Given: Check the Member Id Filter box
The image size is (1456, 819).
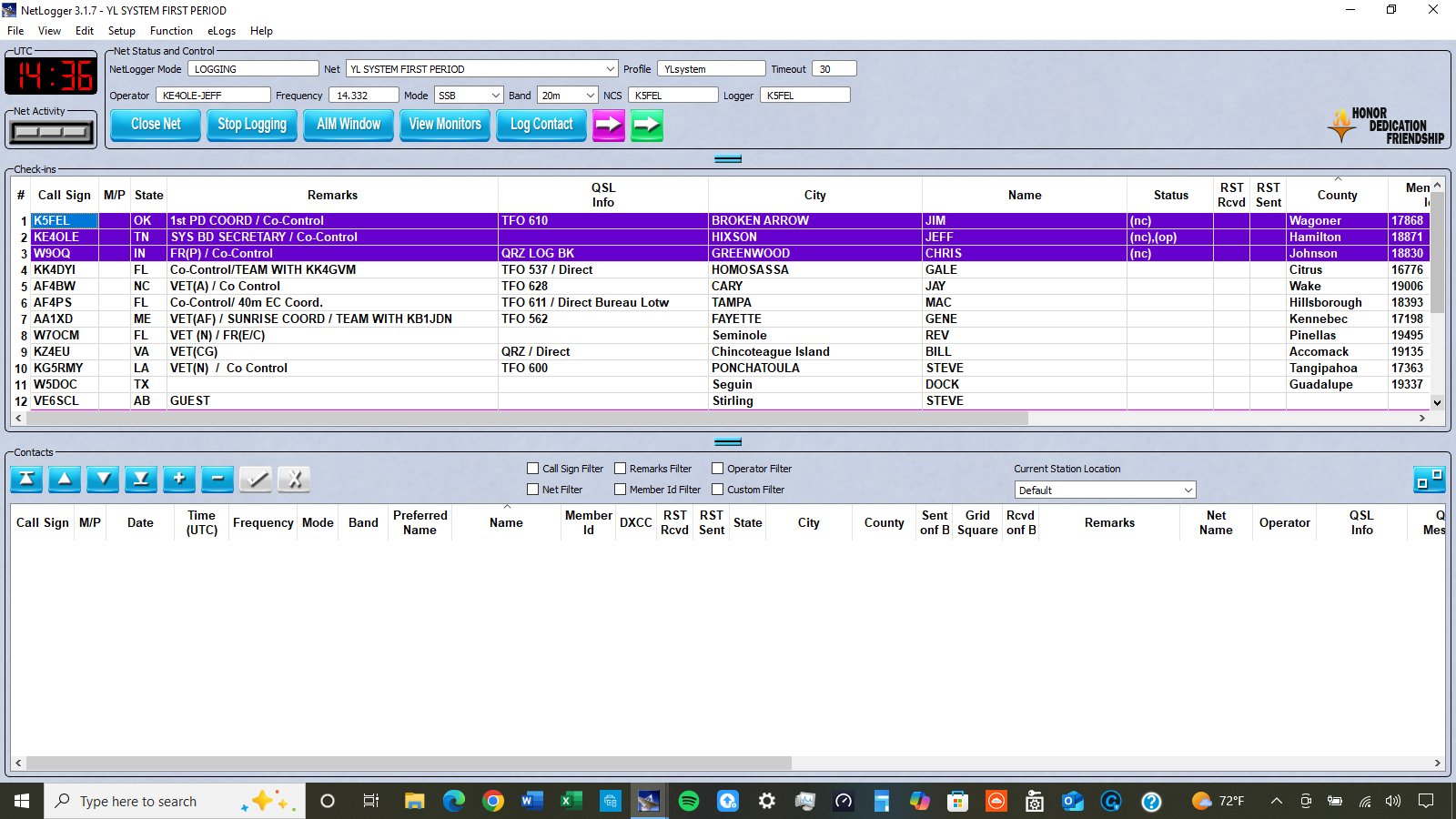Looking at the screenshot, I should click(x=621, y=490).
